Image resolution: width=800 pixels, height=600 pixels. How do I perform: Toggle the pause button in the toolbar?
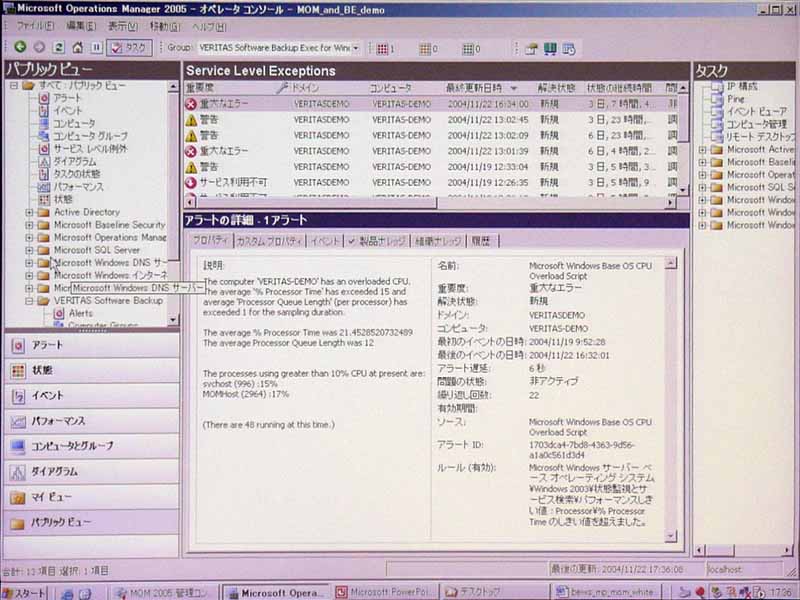click(x=96, y=47)
